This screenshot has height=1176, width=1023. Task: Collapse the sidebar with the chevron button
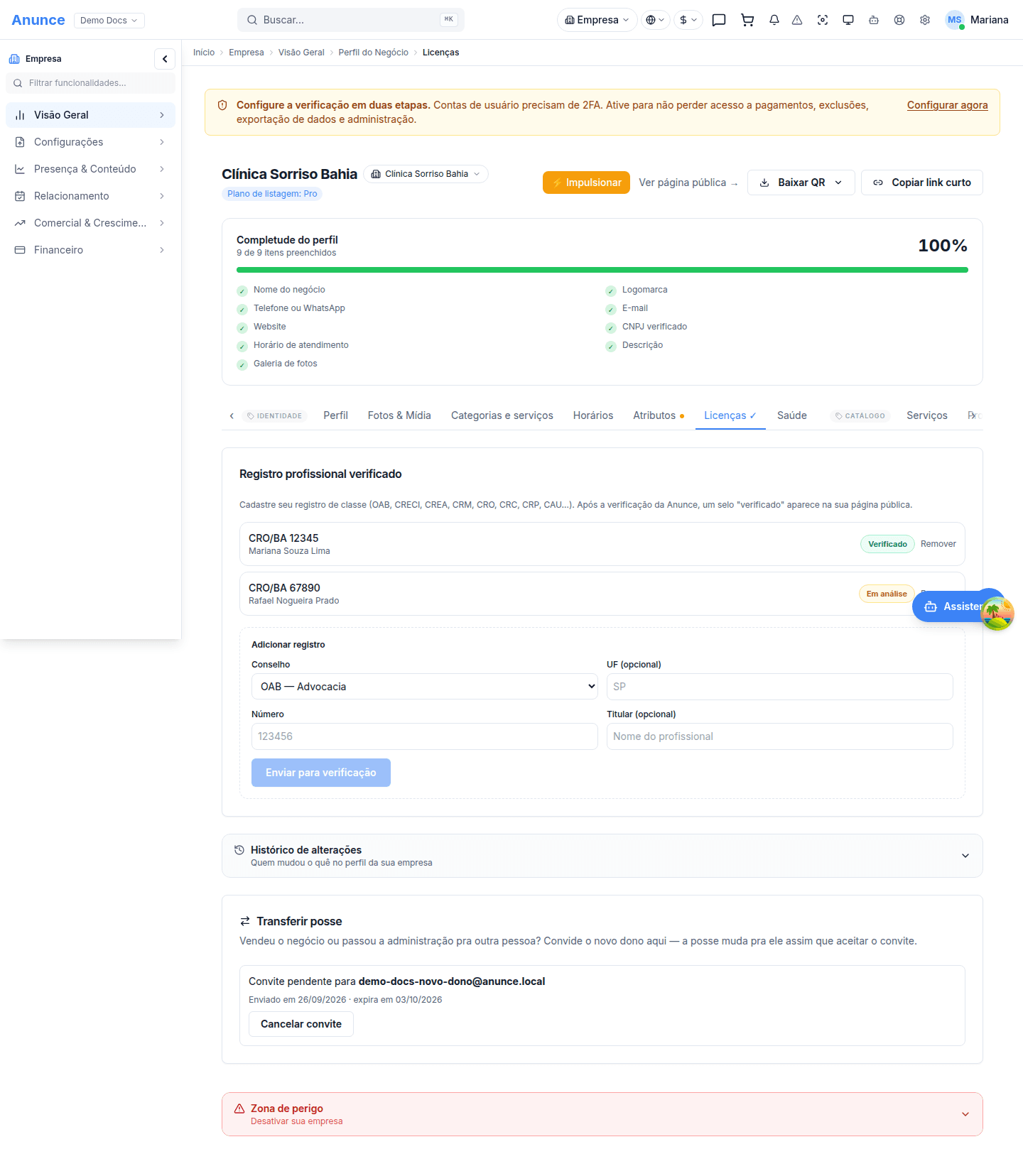165,59
